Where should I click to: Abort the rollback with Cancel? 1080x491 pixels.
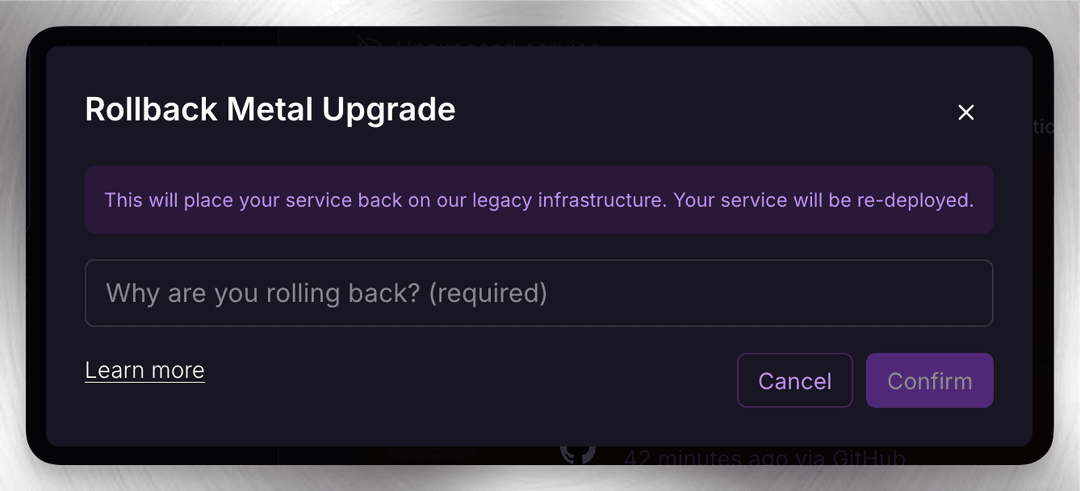tap(794, 381)
